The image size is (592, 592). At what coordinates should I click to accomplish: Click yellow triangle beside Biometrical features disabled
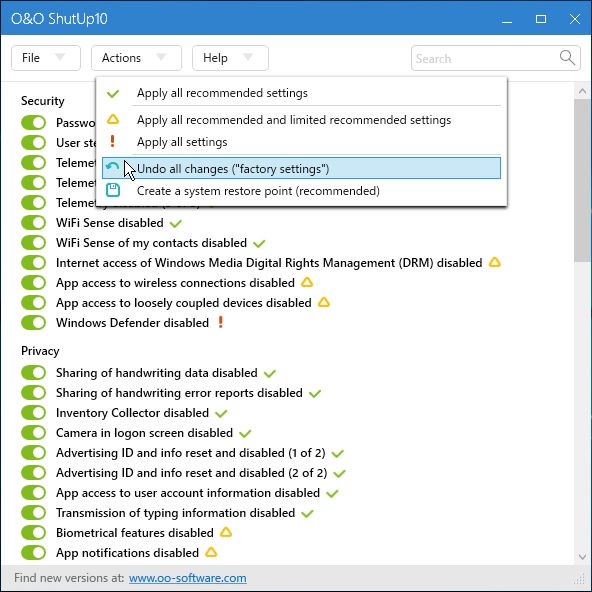[226, 532]
